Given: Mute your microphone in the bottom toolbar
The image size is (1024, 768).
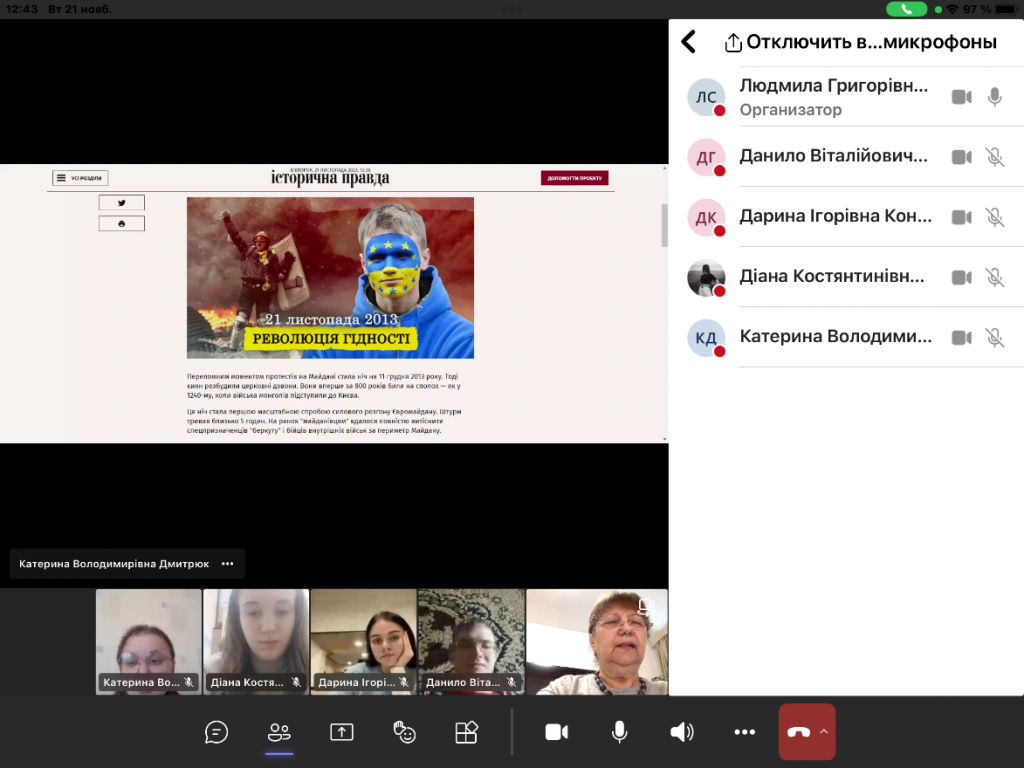Looking at the screenshot, I should point(620,732).
